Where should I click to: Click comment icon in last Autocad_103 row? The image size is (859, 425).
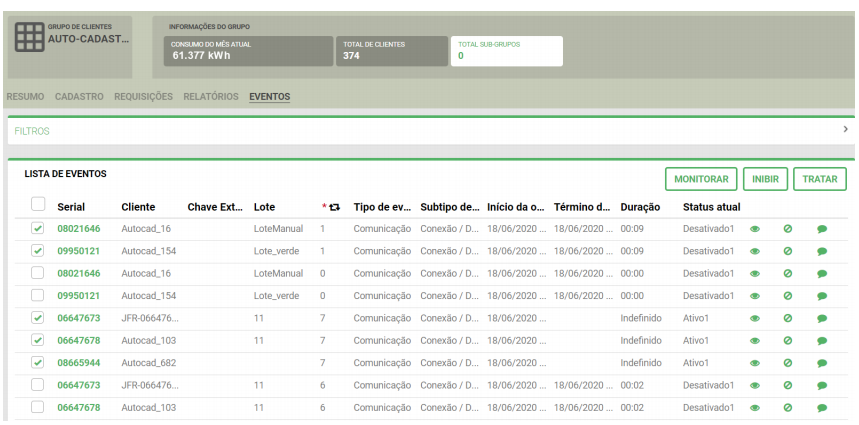point(822,408)
